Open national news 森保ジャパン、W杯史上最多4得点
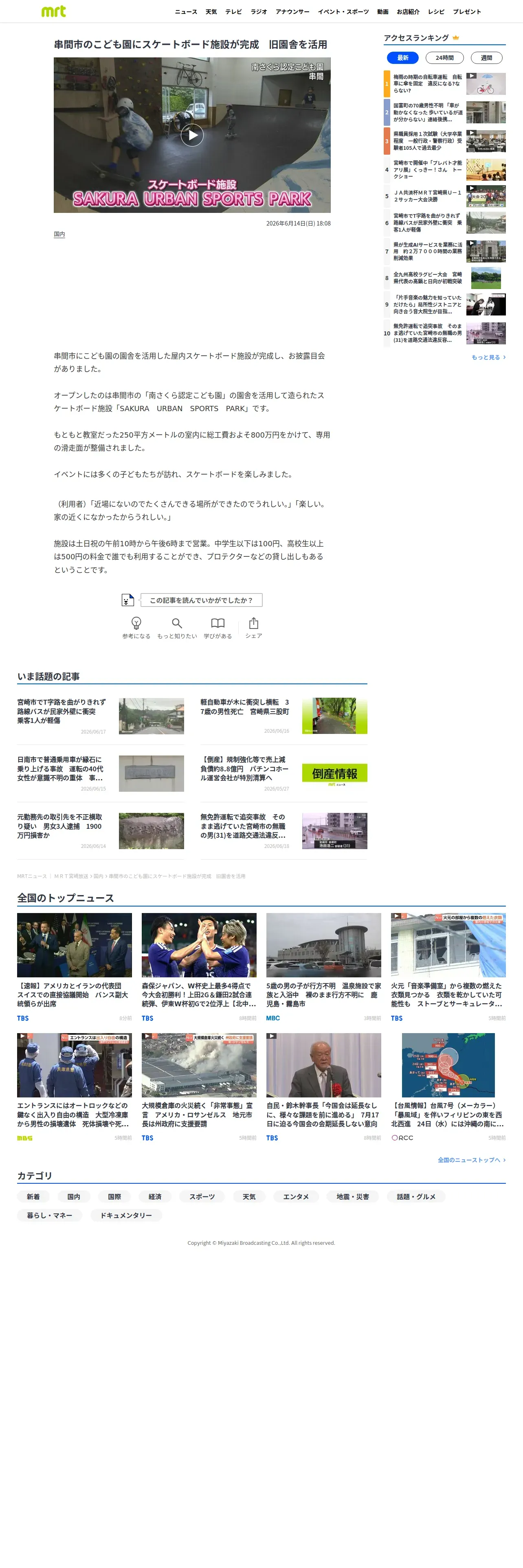 (x=199, y=994)
